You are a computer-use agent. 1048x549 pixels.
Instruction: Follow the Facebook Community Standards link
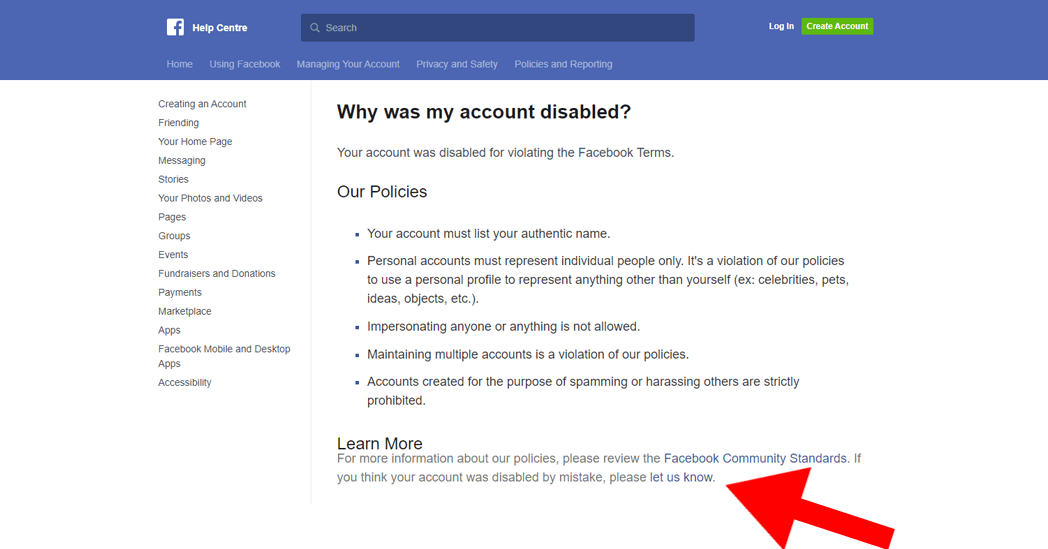click(x=755, y=459)
